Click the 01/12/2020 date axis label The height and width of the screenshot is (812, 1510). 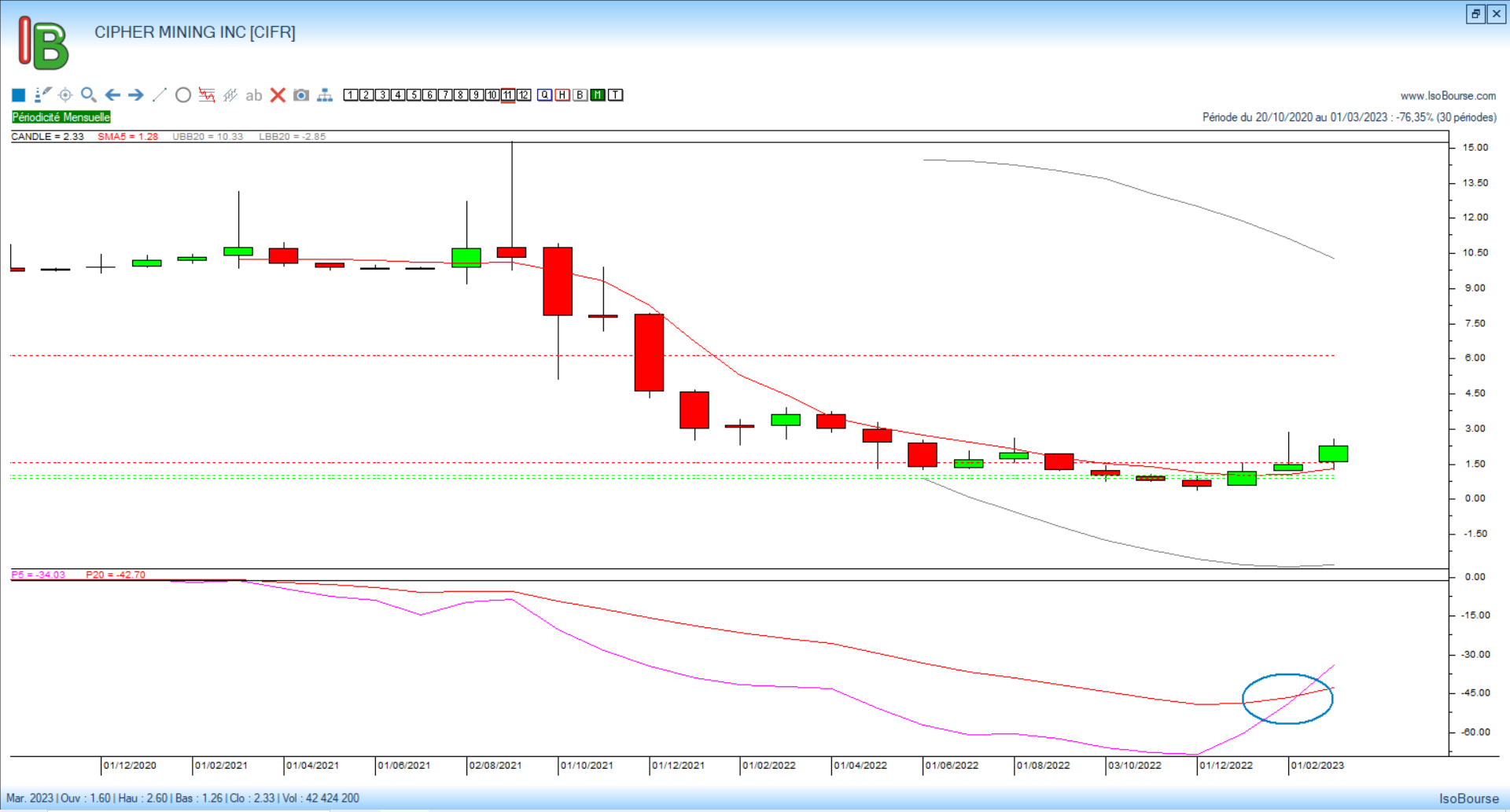coord(130,766)
